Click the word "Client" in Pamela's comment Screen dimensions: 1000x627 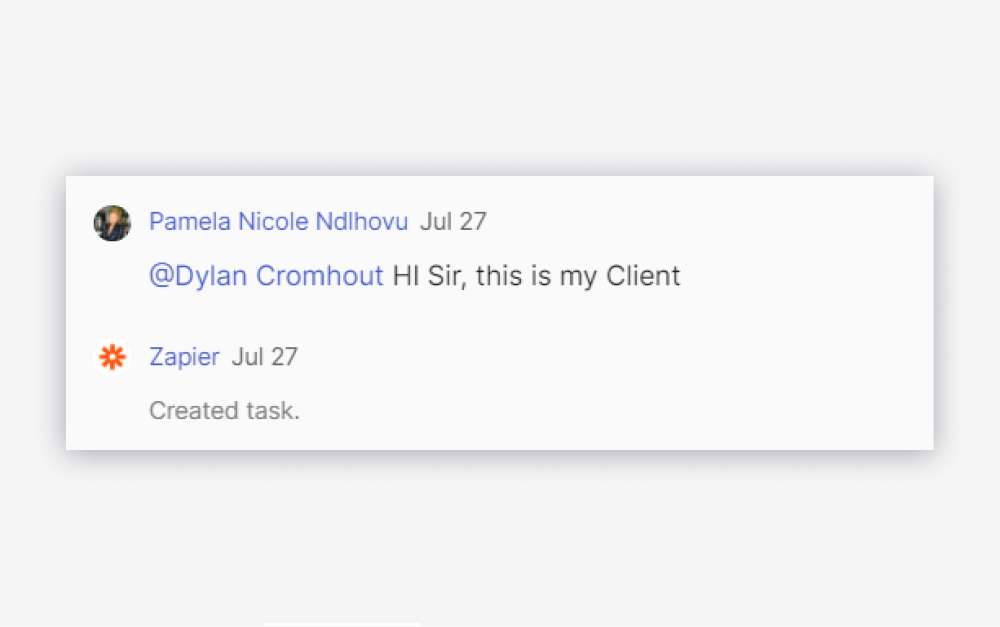click(643, 276)
